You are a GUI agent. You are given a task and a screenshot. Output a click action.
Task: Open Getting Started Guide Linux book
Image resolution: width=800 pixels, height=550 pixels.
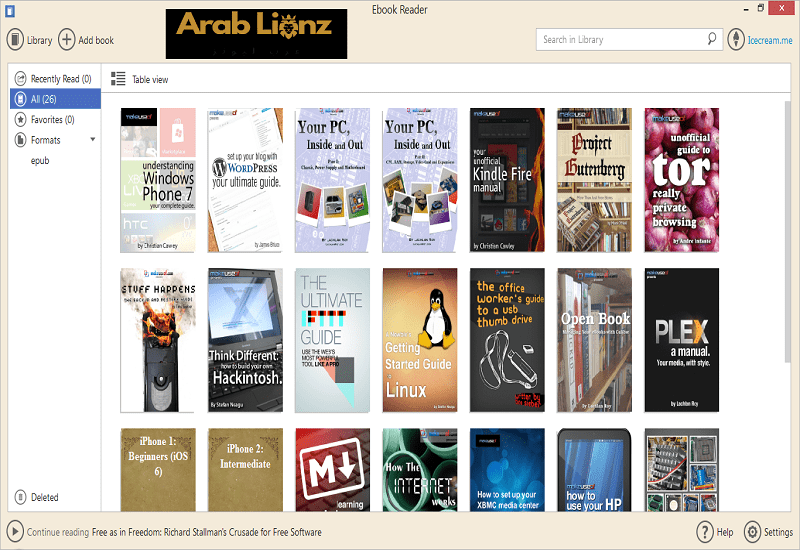coord(419,340)
